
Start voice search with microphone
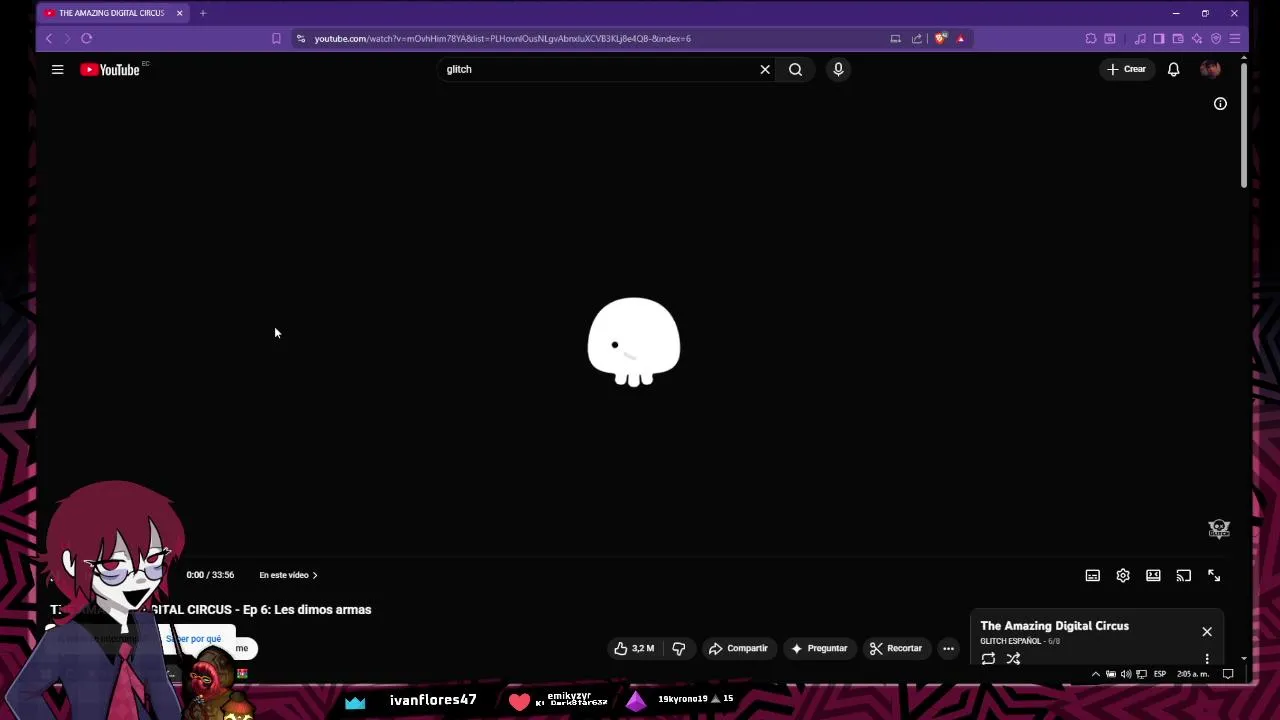click(x=838, y=69)
